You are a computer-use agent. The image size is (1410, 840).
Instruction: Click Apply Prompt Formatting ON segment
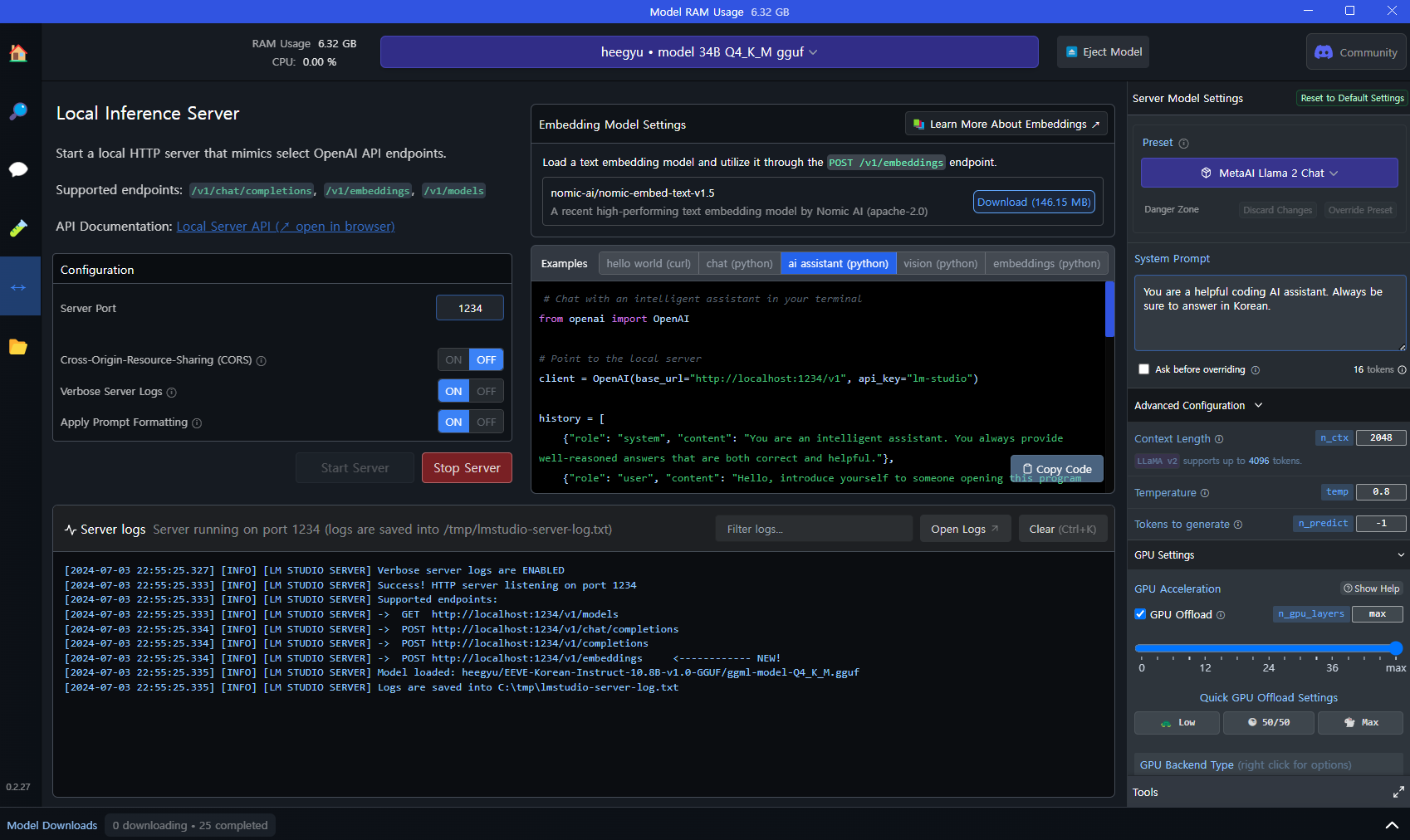pos(453,422)
